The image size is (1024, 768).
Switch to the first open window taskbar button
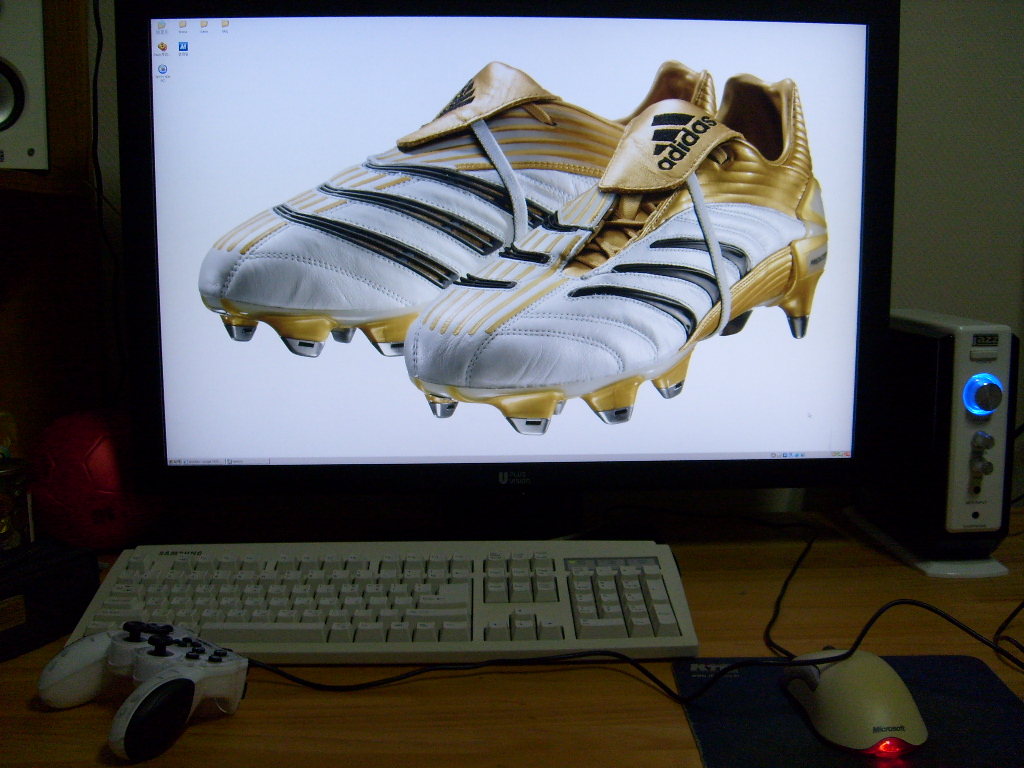(203, 461)
